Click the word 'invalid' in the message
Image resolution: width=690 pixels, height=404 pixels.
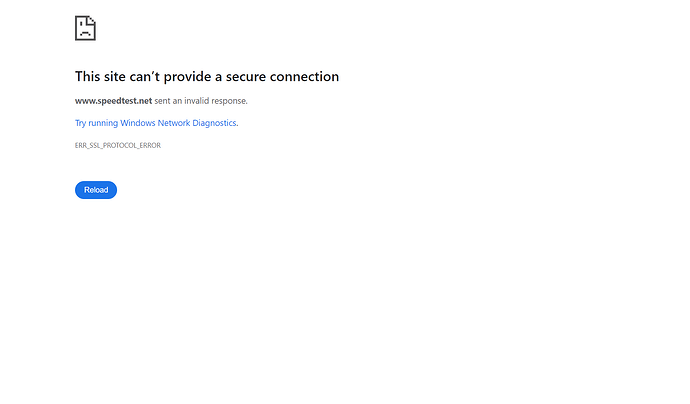[197, 101]
